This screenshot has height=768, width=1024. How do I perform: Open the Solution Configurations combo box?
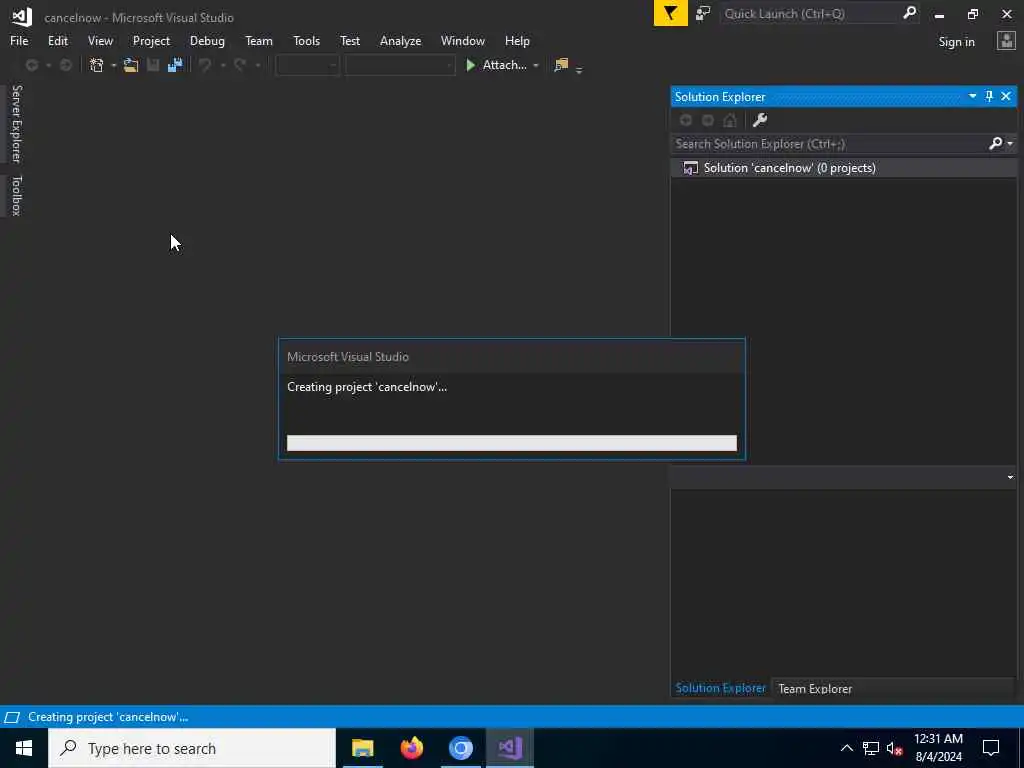click(x=308, y=65)
